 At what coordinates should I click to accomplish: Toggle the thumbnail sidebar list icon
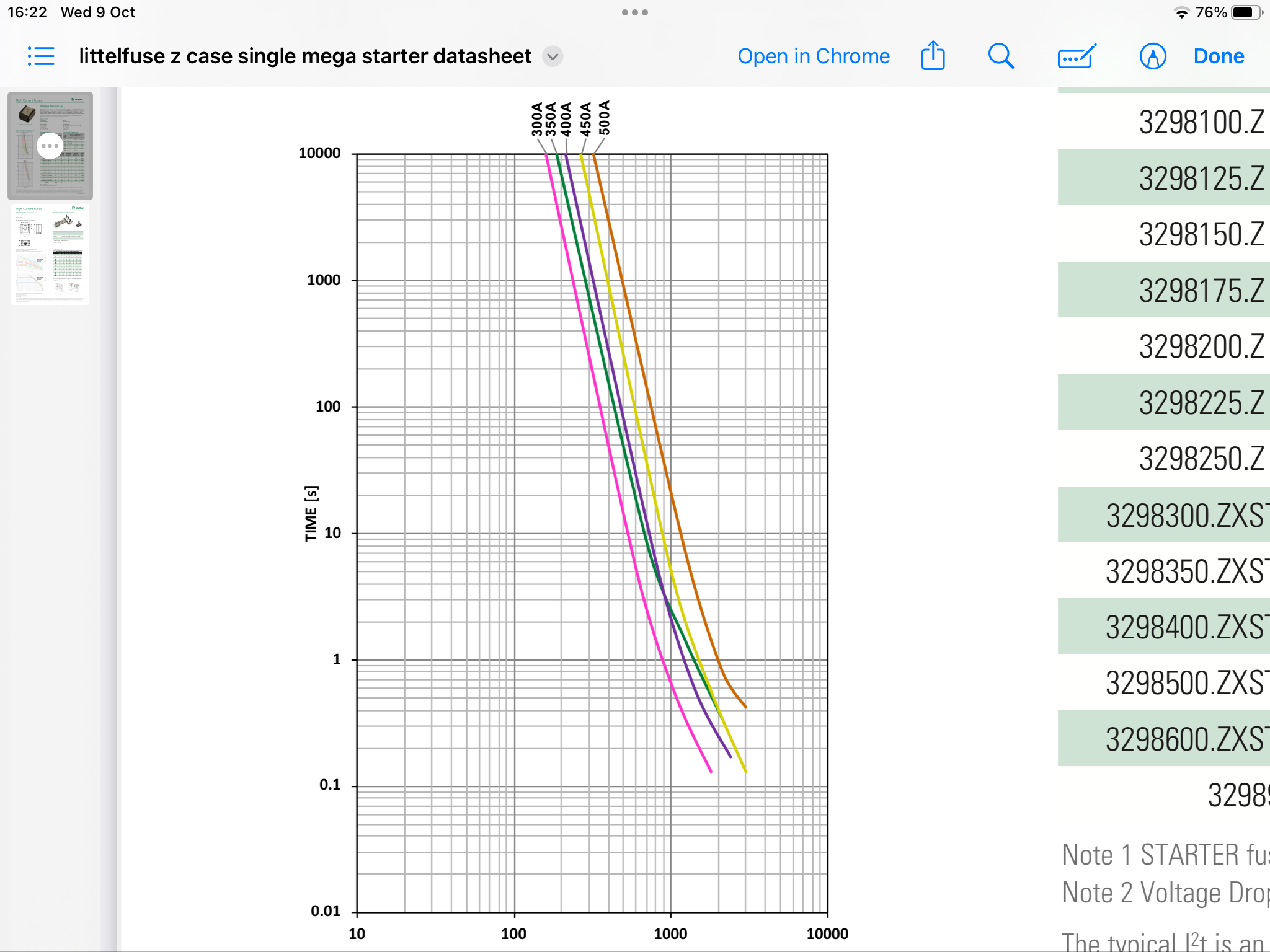[41, 56]
